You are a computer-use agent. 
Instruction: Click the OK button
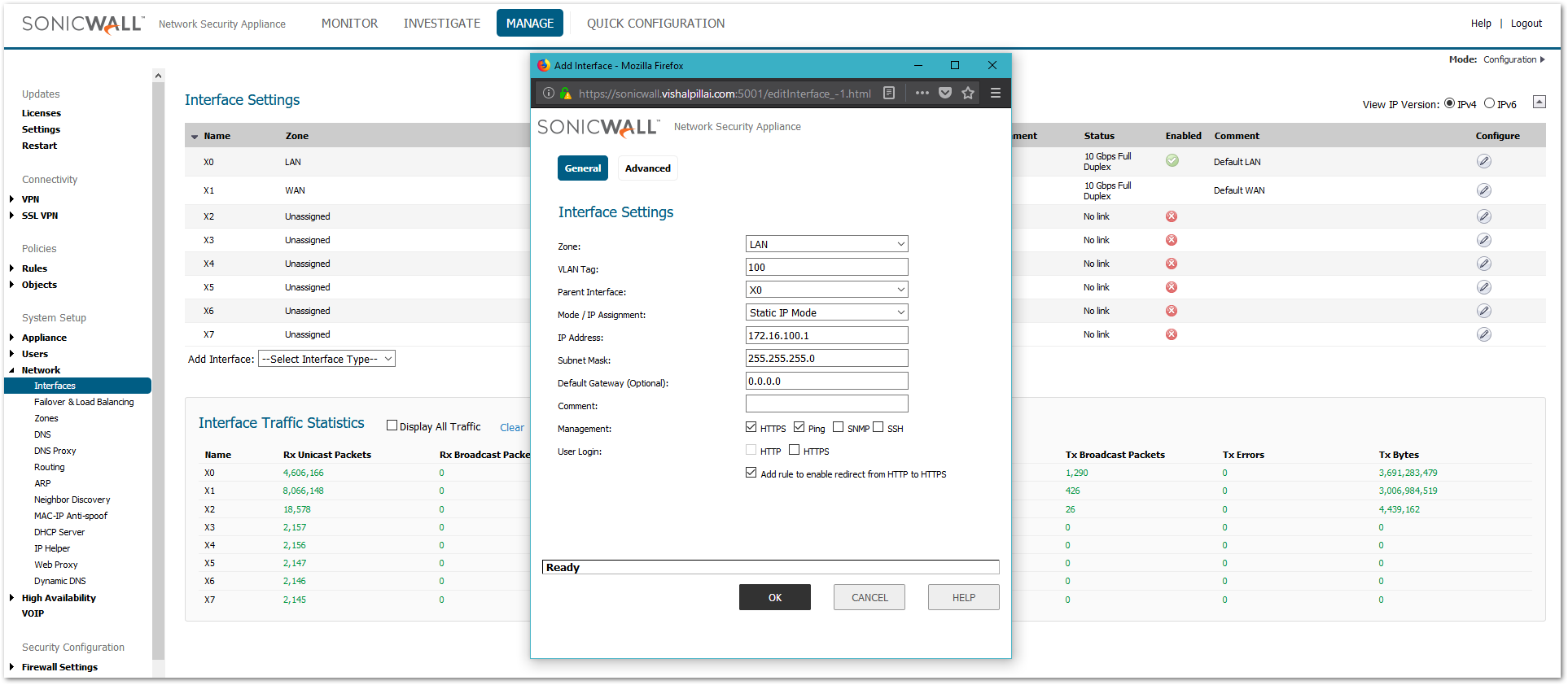tap(775, 597)
